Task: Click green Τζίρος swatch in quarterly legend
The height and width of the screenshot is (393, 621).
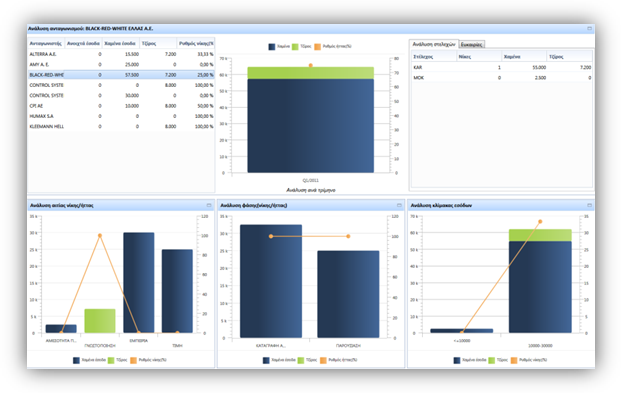Action: pos(295,47)
